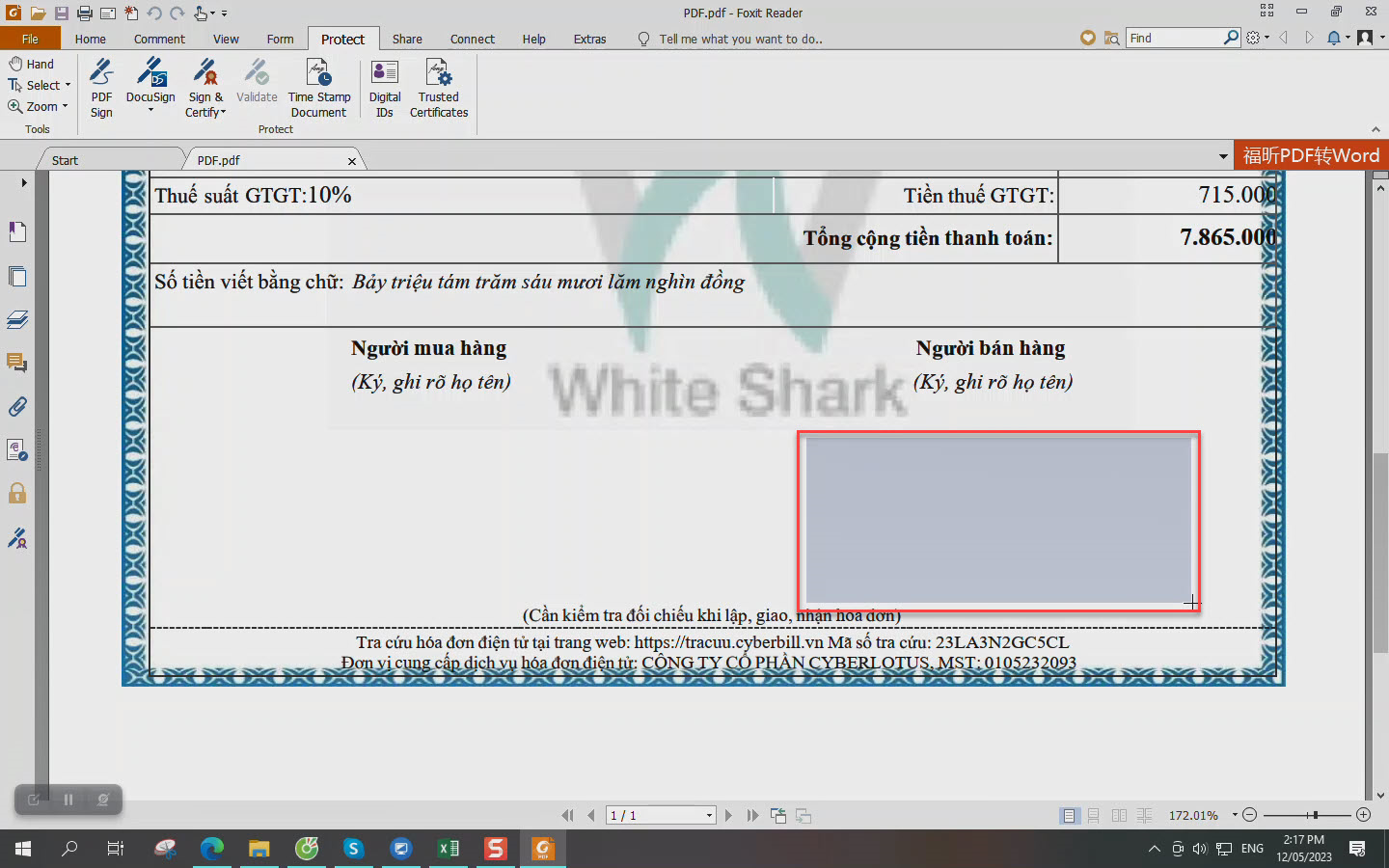
Task: Open the File menu
Action: click(x=30, y=40)
